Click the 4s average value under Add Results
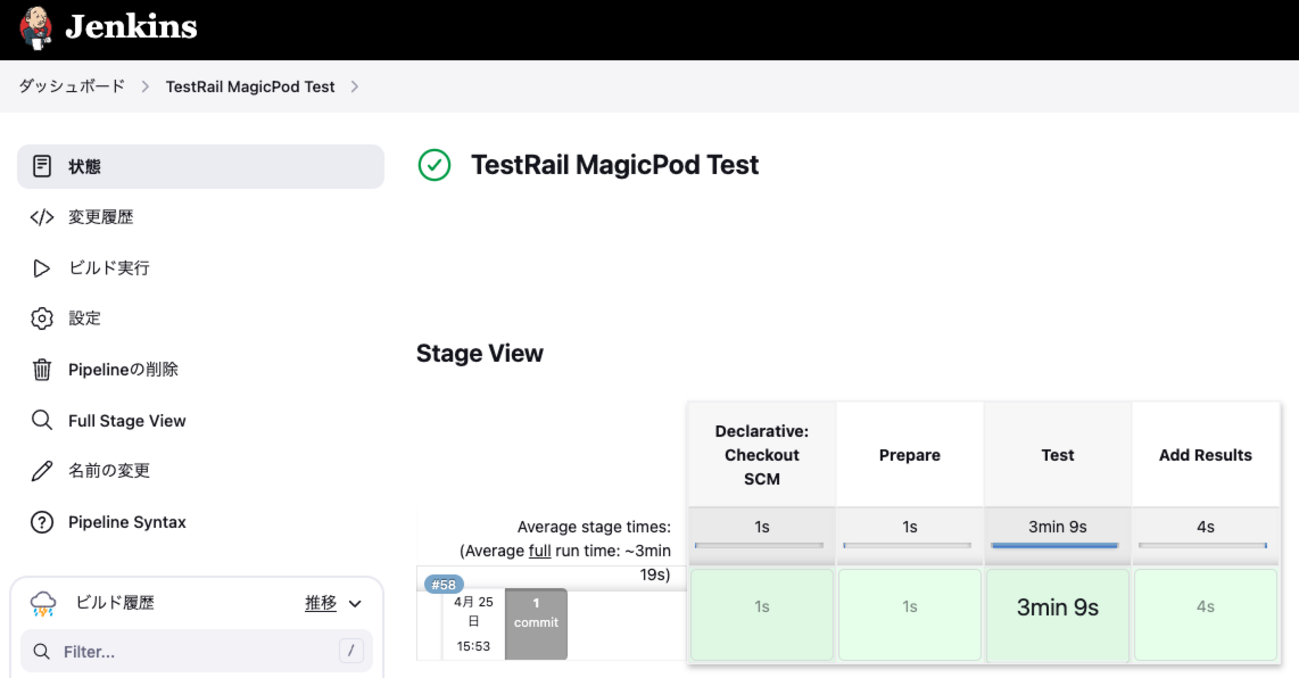 [x=1206, y=527]
